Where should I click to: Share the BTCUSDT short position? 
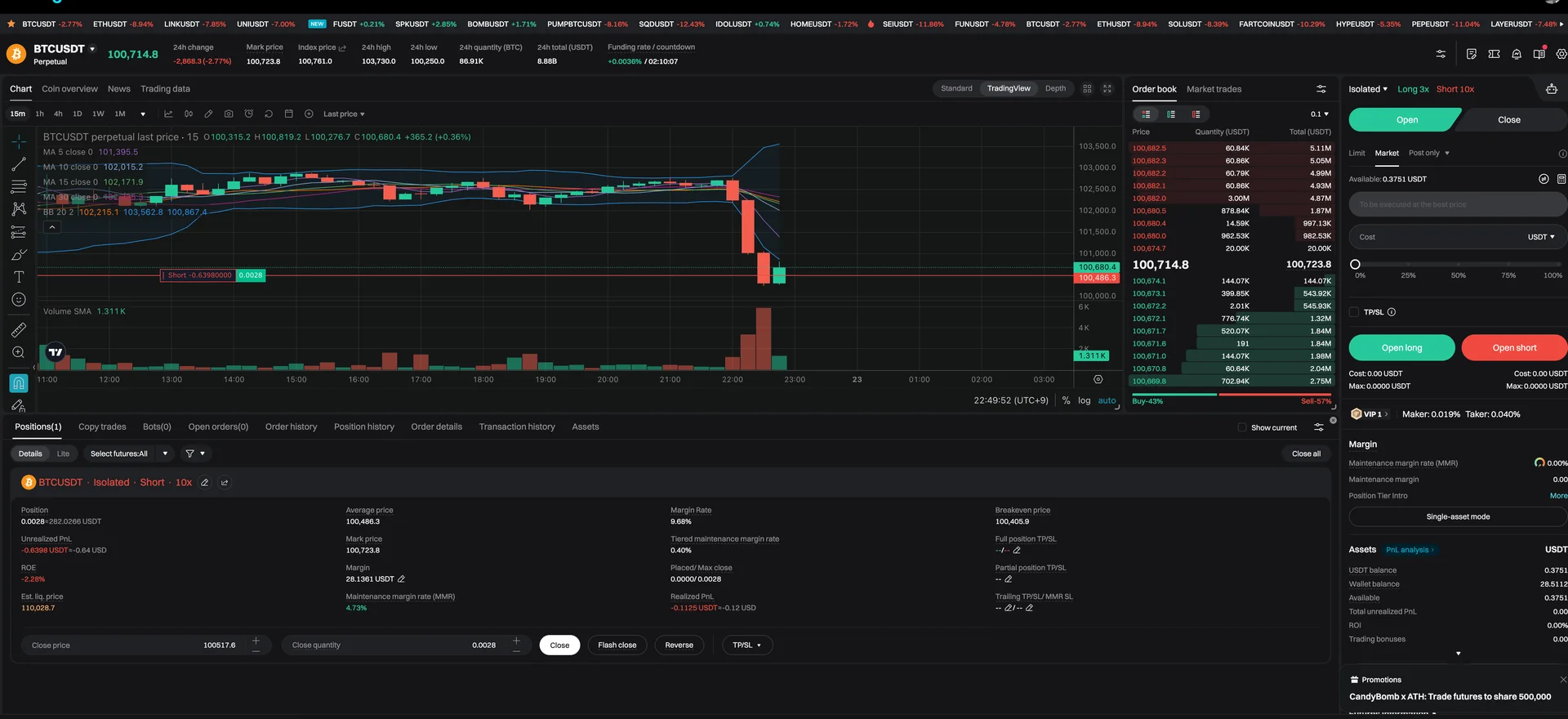[x=225, y=483]
